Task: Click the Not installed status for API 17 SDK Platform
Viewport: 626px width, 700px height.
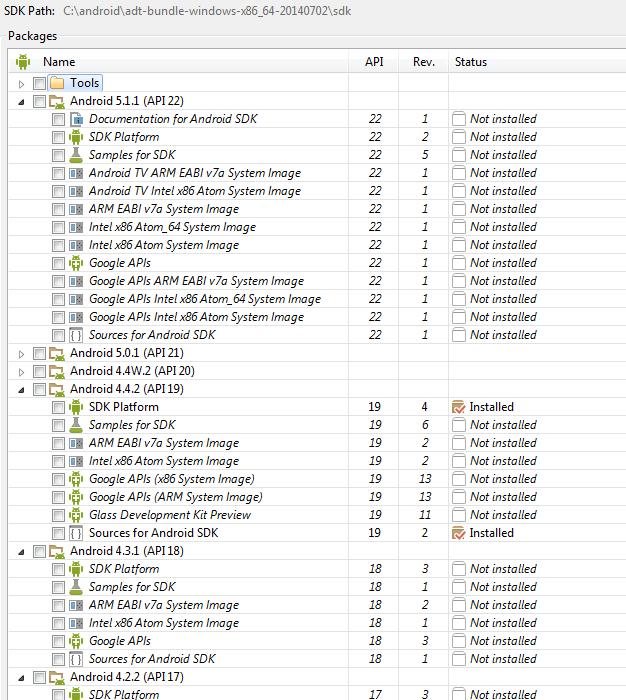Action: pyautogui.click(x=503, y=695)
